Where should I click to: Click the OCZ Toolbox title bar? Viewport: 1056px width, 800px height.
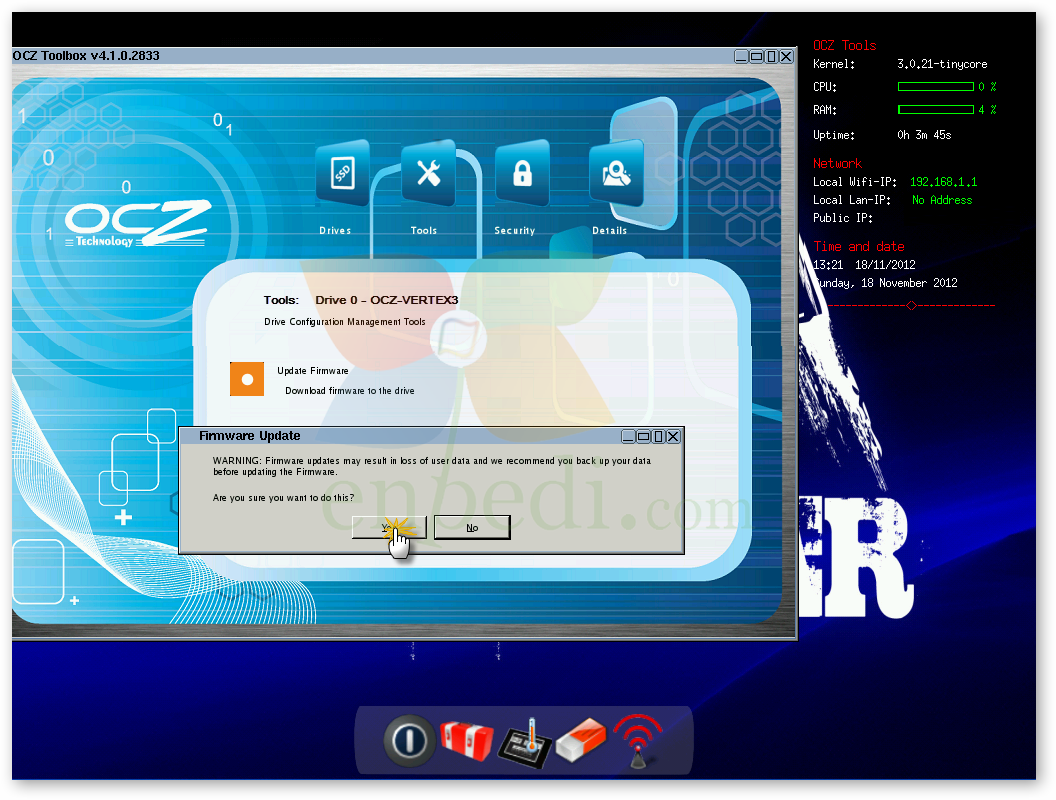tap(300, 56)
